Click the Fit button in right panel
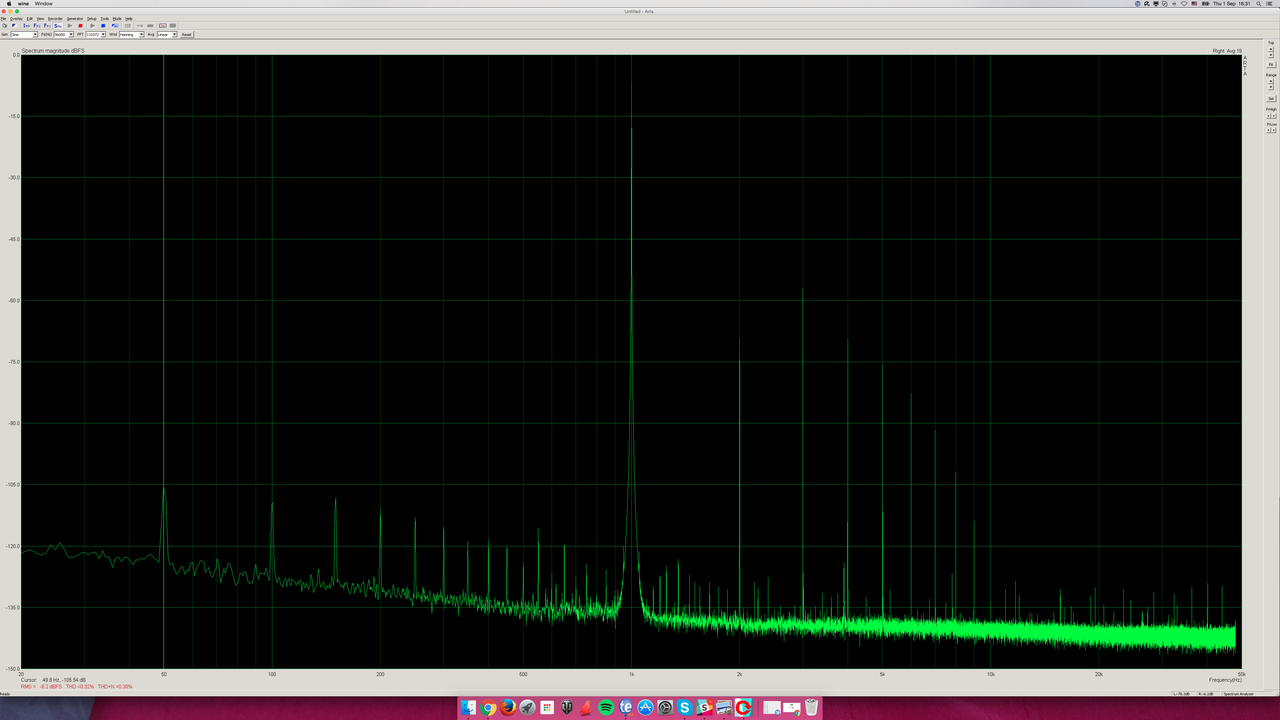1280x720 pixels. (1271, 64)
